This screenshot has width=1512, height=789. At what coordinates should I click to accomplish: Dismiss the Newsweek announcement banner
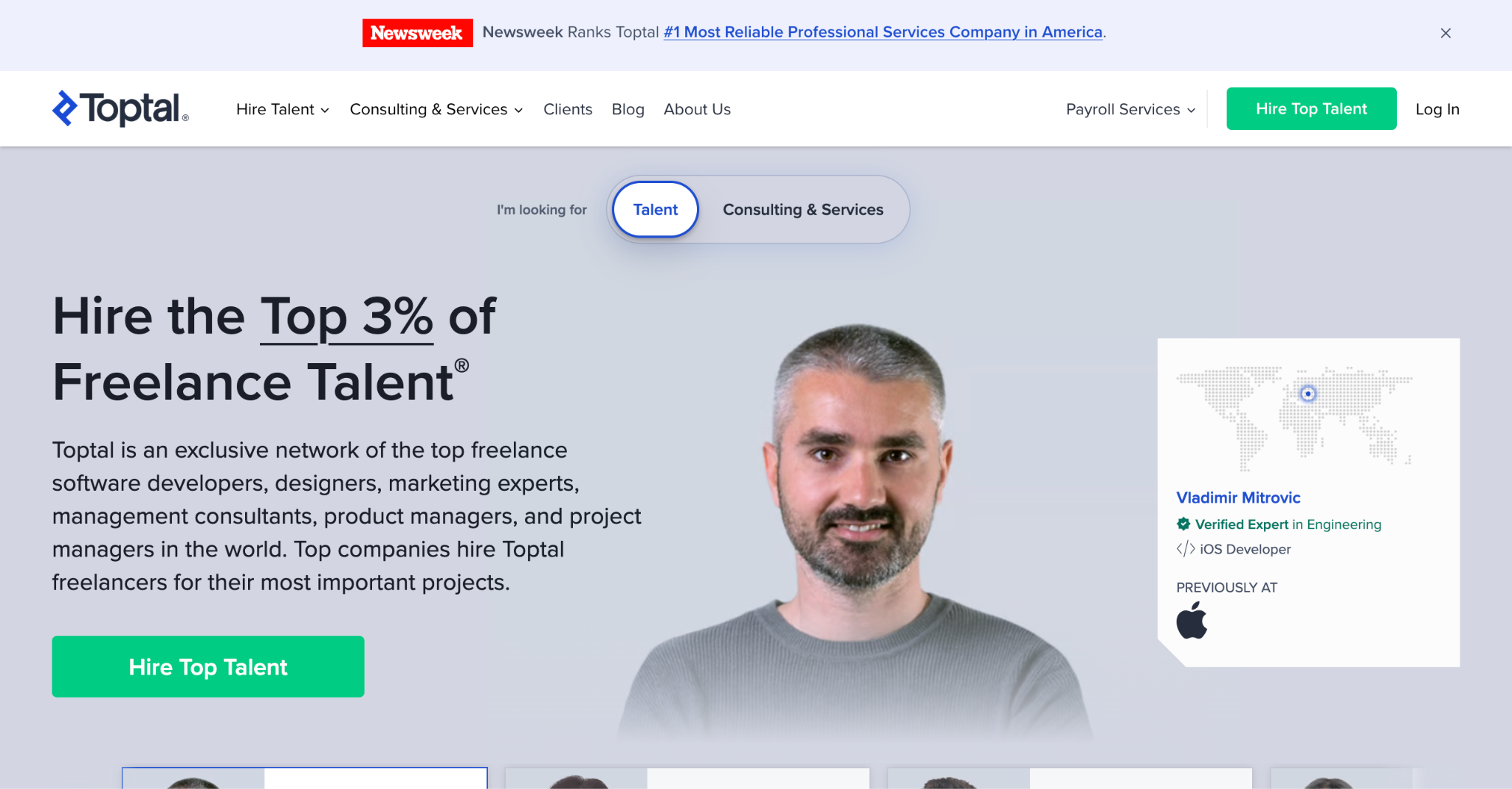(1446, 32)
